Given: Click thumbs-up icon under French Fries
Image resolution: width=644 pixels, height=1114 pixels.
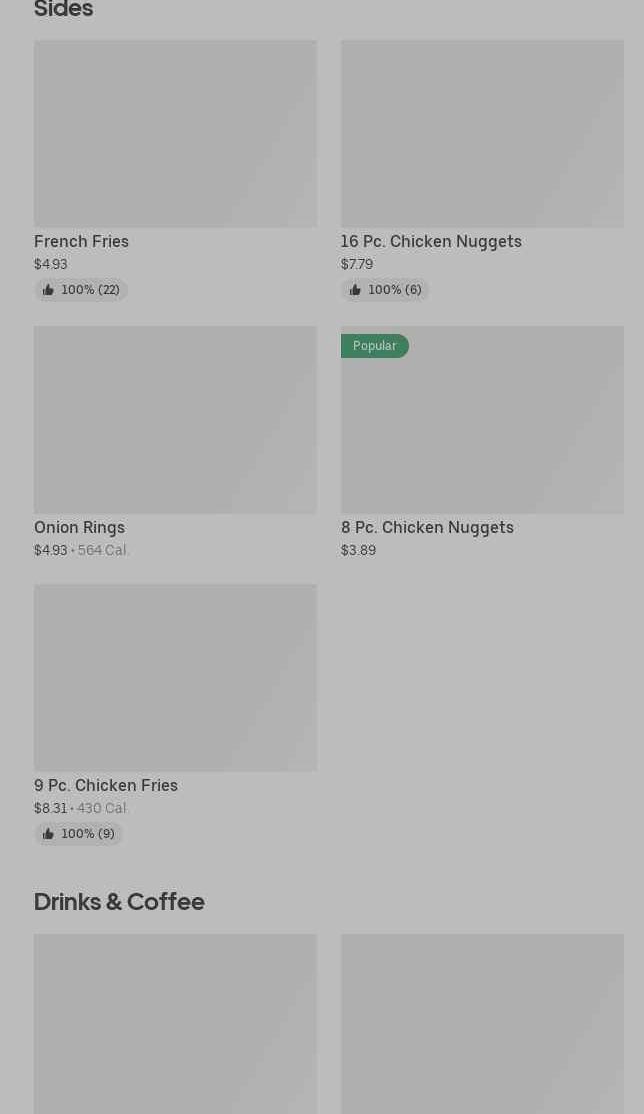Looking at the screenshot, I should point(48,290).
